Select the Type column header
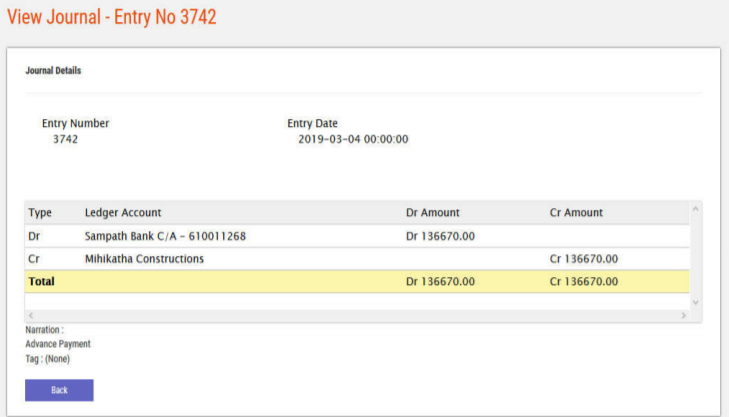 [40, 213]
